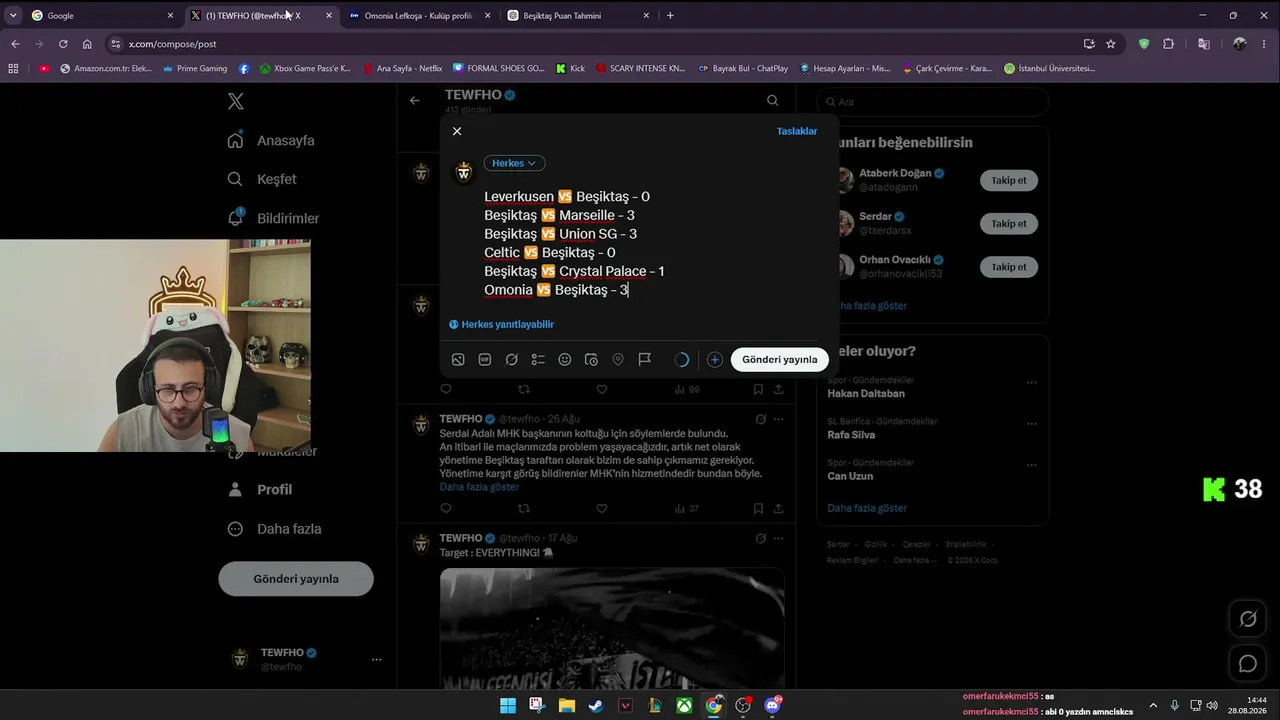Open more options on the 17 Ağu post
Viewport: 1280px width, 720px height.
coord(778,538)
